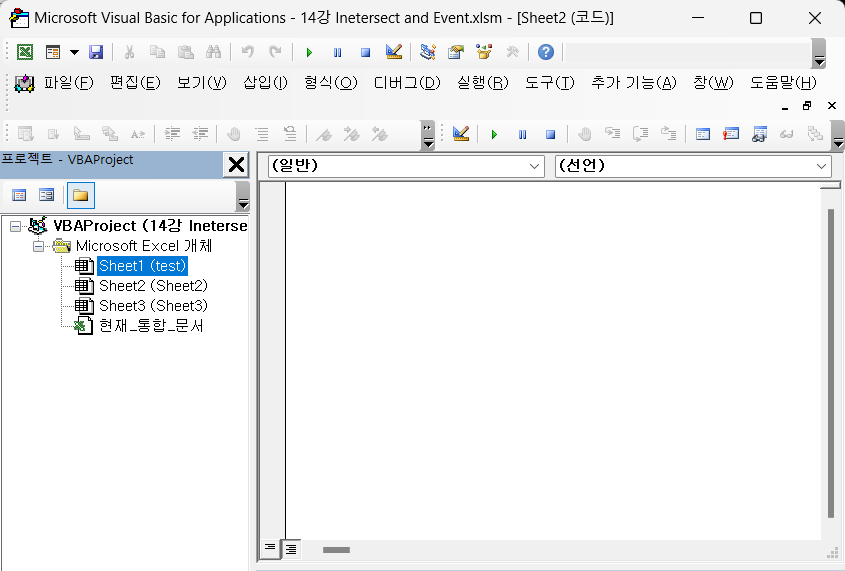This screenshot has width=845, height=571.
Task: Collapse the VBAProject root tree node
Action: point(16,226)
